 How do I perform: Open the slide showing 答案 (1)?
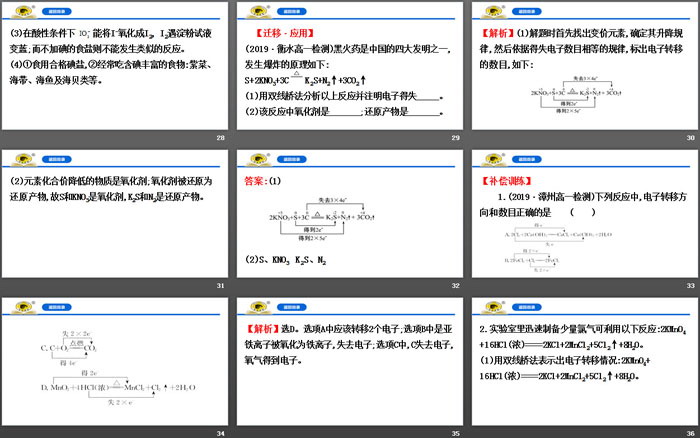click(x=349, y=223)
